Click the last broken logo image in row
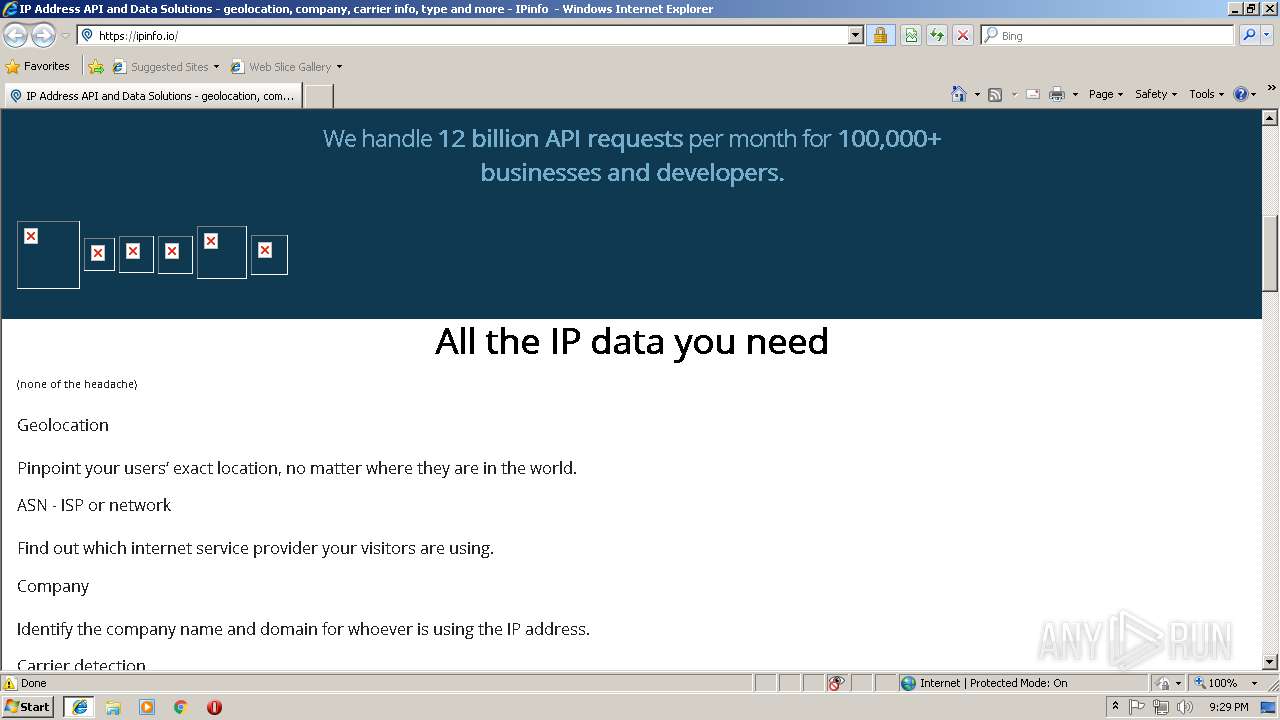Screen dimensions: 1280x720 point(269,255)
